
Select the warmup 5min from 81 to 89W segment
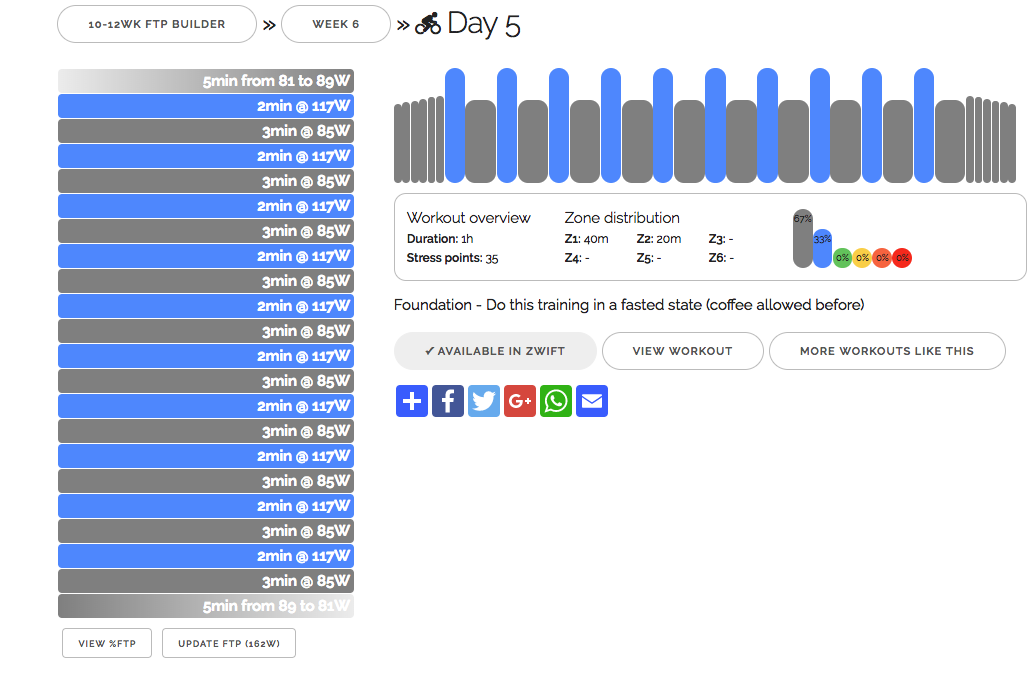coord(206,81)
